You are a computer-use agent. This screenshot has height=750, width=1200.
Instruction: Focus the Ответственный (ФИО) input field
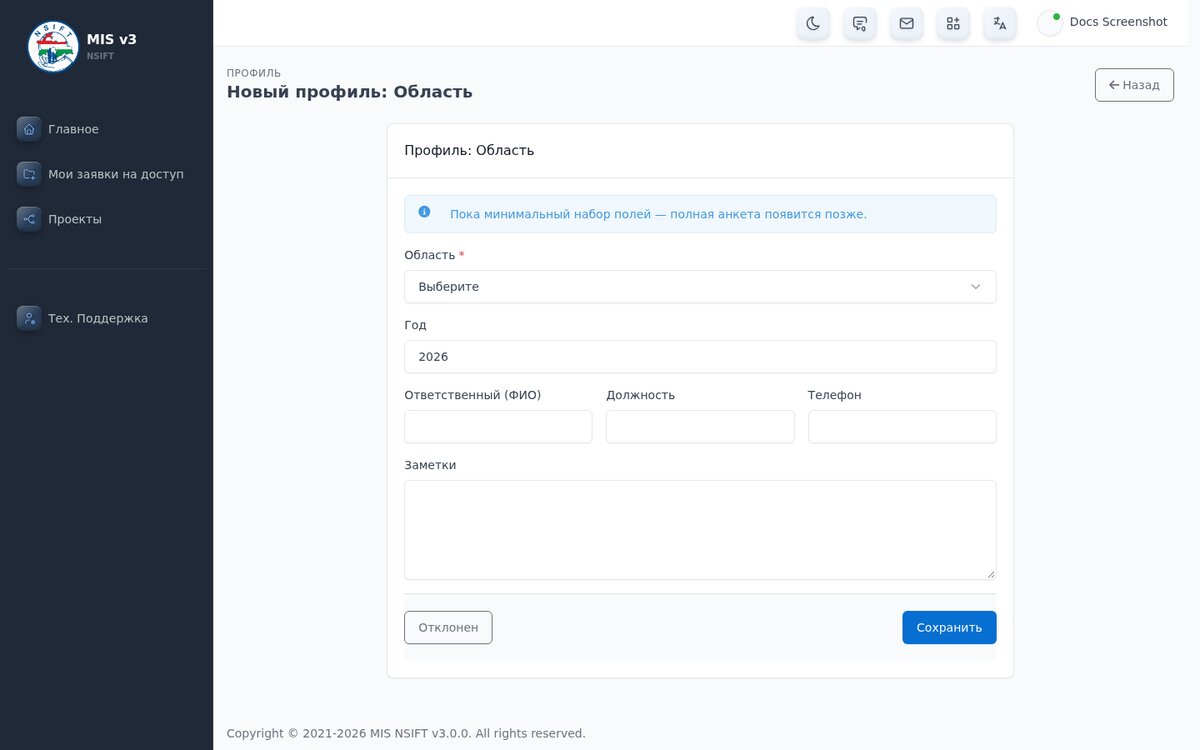[x=498, y=427]
